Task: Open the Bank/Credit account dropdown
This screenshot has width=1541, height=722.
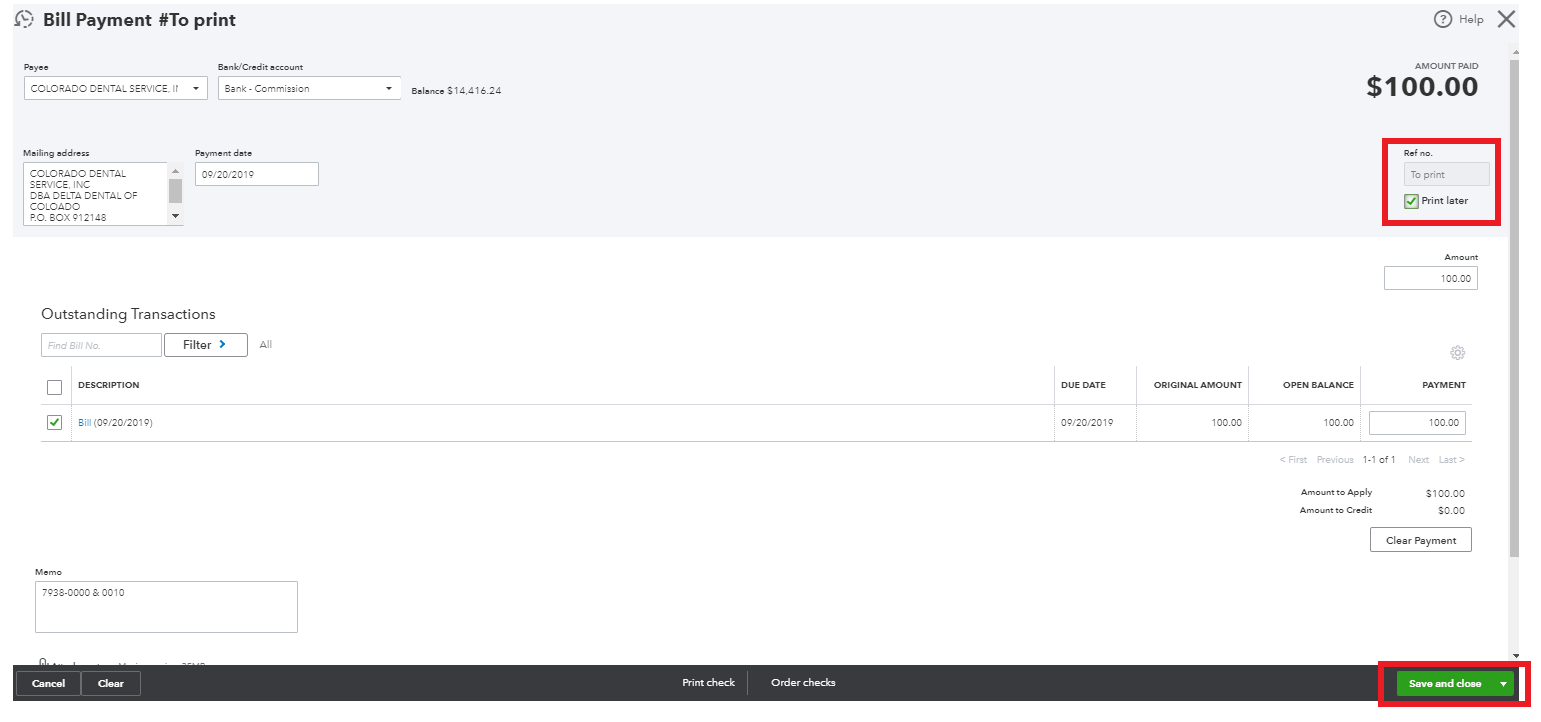Action: tap(389, 89)
